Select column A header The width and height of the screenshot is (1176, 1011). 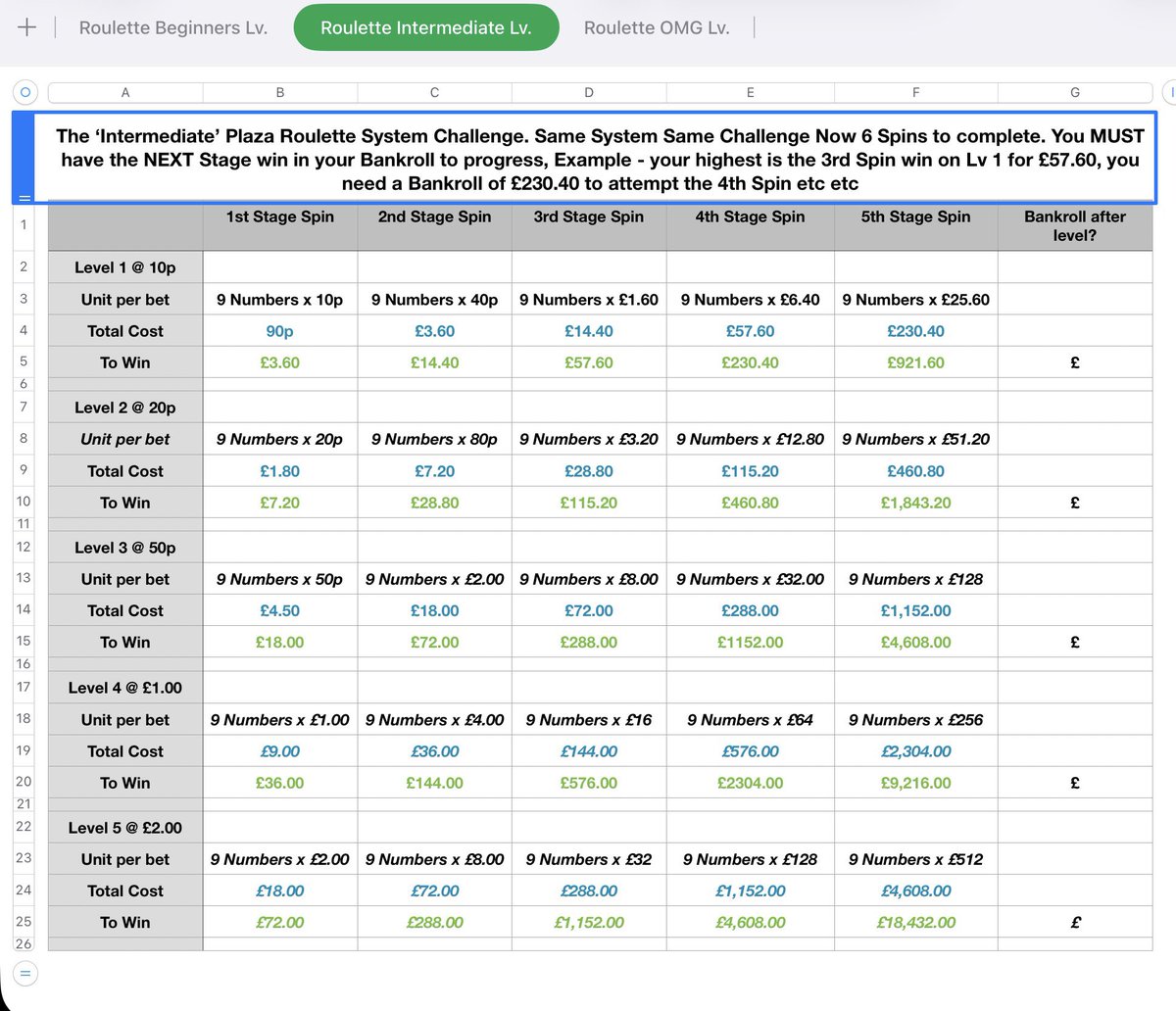pyautogui.click(x=125, y=92)
